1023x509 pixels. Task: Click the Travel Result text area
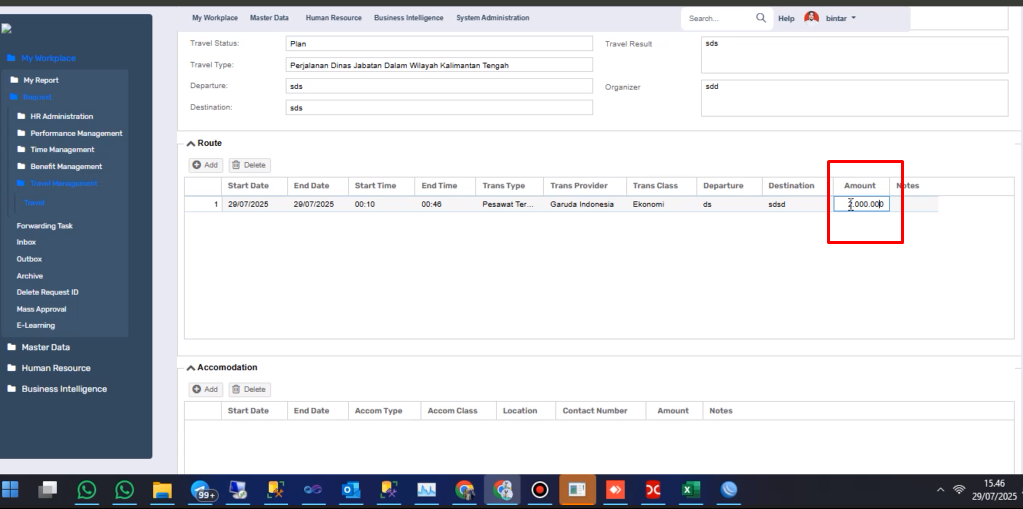(855, 55)
